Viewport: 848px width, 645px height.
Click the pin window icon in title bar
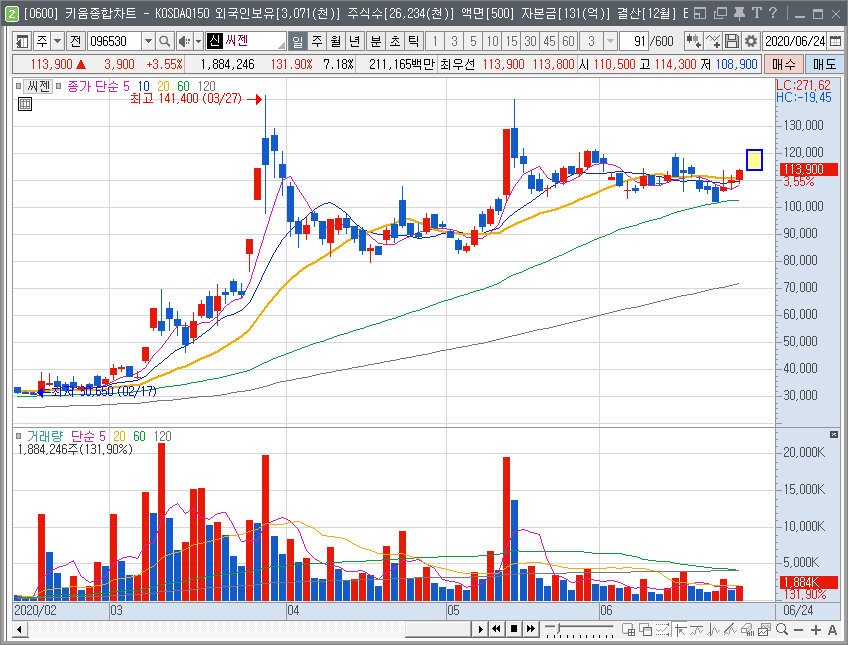739,14
